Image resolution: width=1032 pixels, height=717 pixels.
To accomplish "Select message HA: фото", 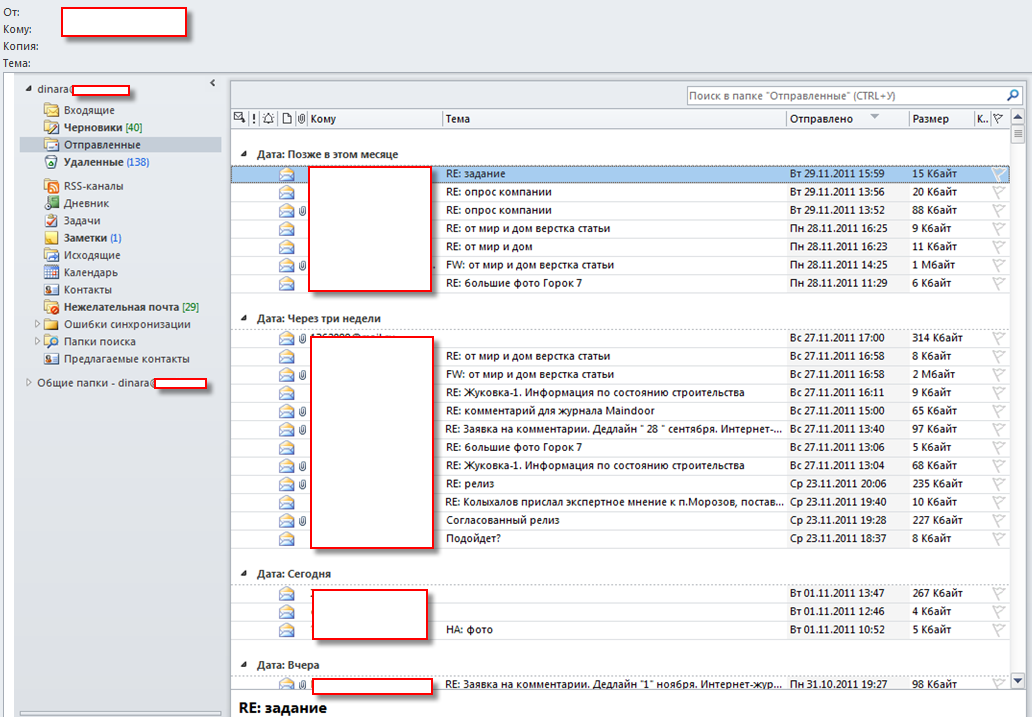I will click(620, 629).
